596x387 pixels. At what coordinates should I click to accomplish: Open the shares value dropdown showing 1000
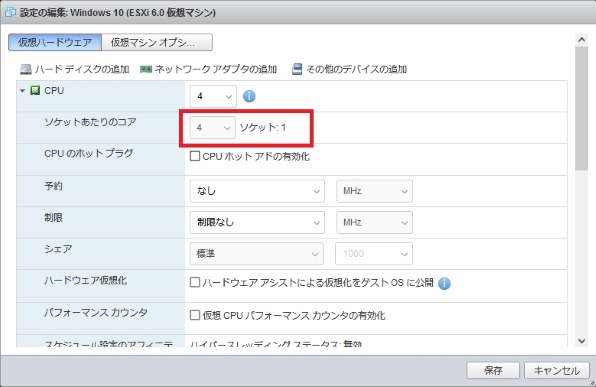374,254
